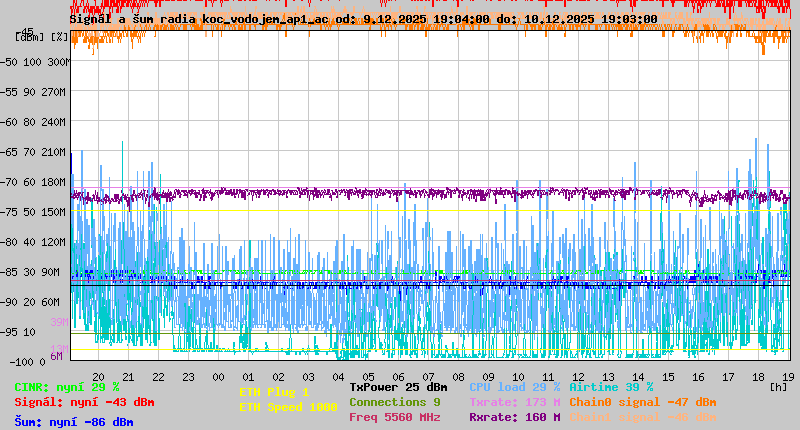Select the red Signál legend label
The width and height of the screenshot is (800, 430).
(84, 402)
